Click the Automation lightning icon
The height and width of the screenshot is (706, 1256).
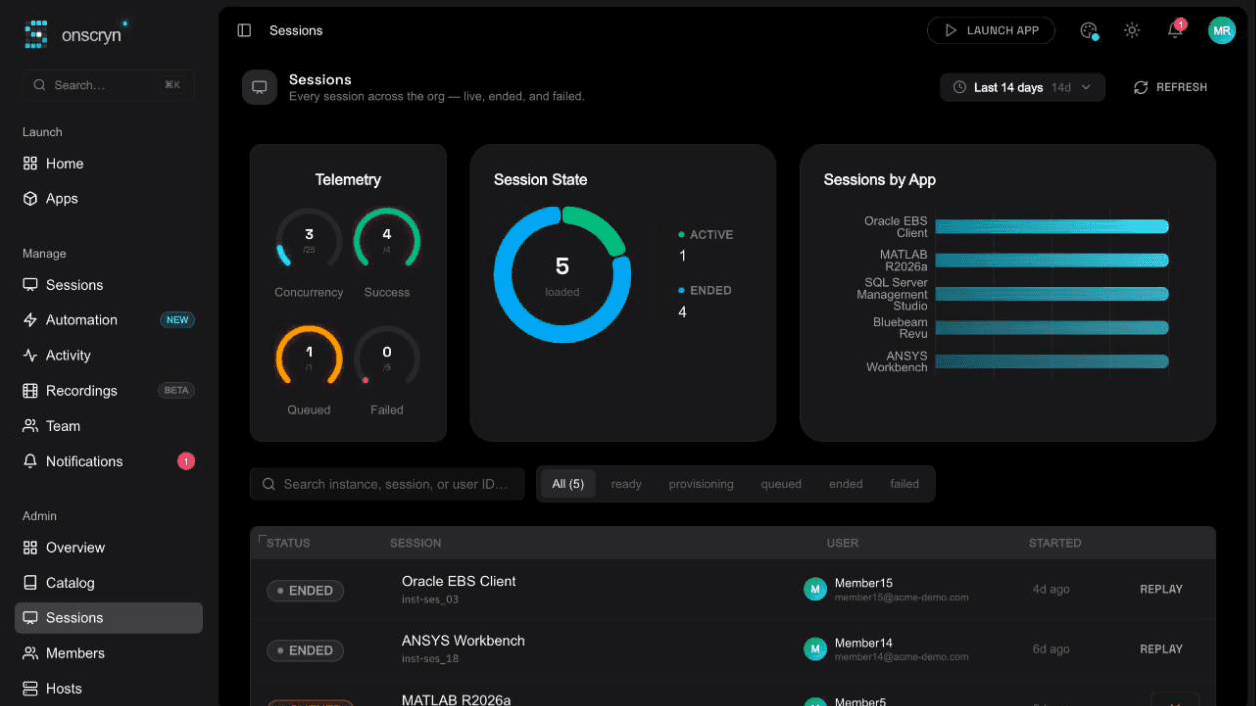(30, 320)
